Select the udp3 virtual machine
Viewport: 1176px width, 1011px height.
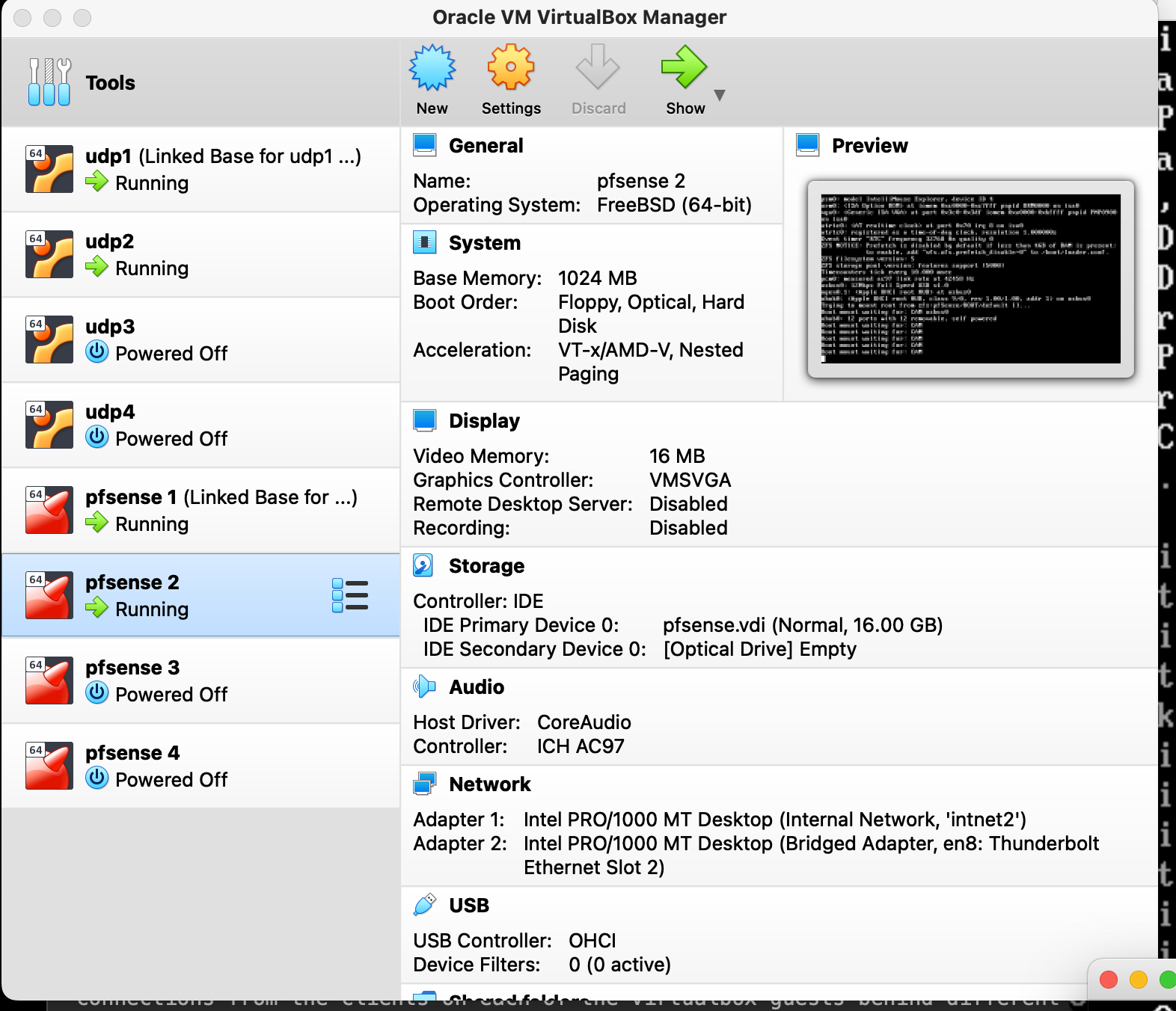coord(200,339)
